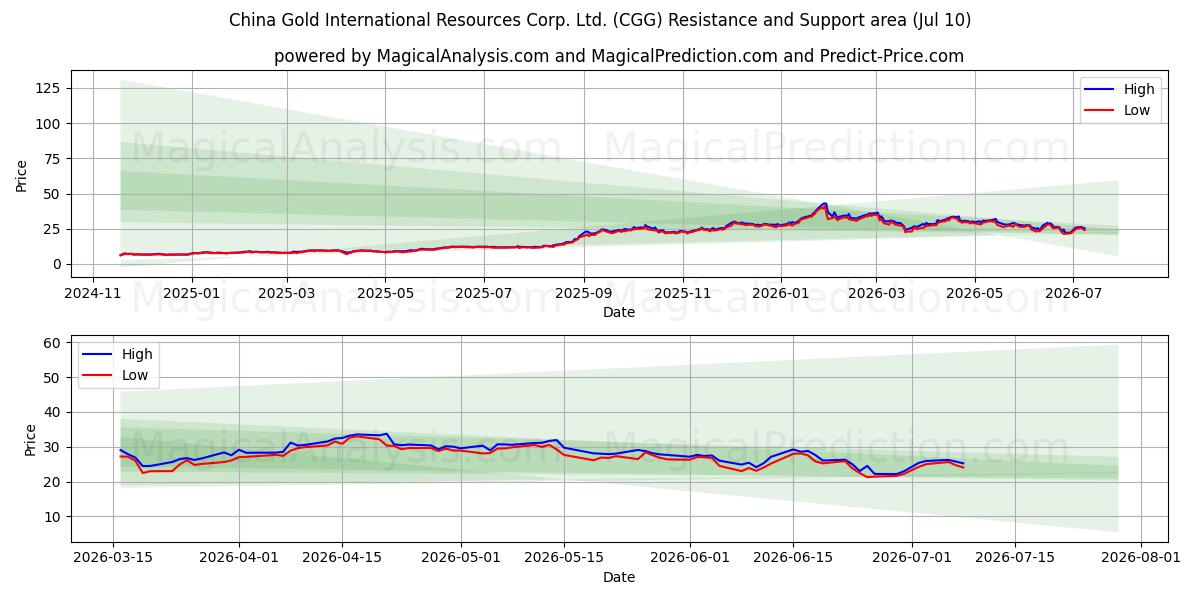Screen dimensions: 1200x600
Task: Click the 2024-11 x-axis label
Action: (93, 293)
